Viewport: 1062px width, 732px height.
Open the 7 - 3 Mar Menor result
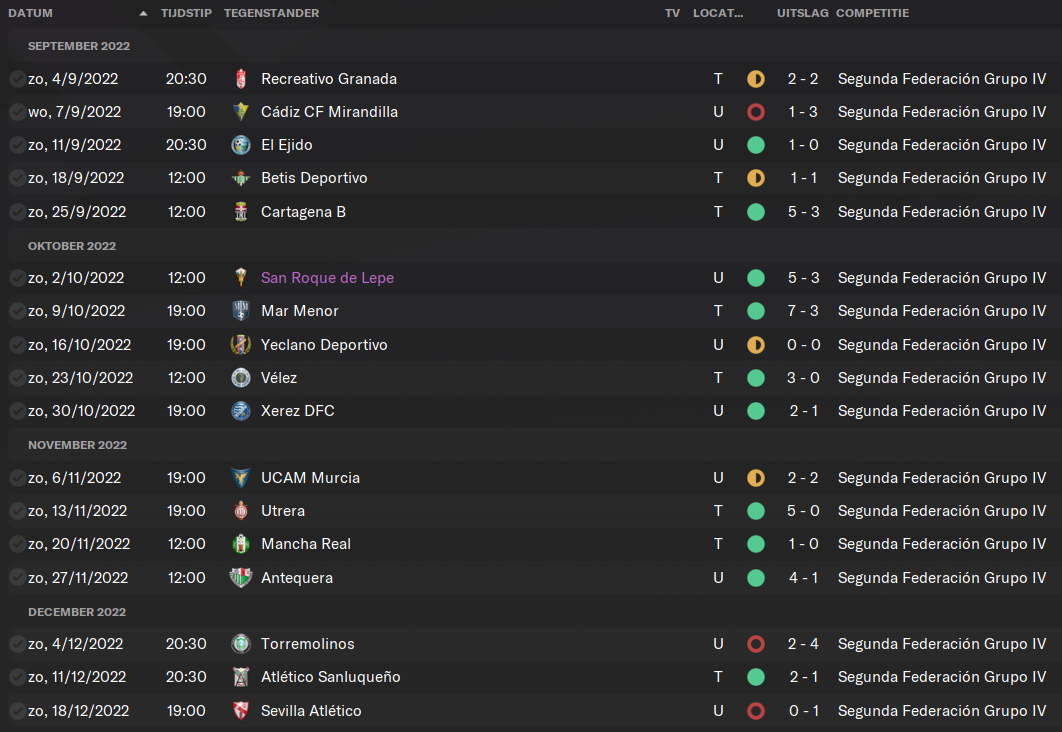click(x=803, y=311)
